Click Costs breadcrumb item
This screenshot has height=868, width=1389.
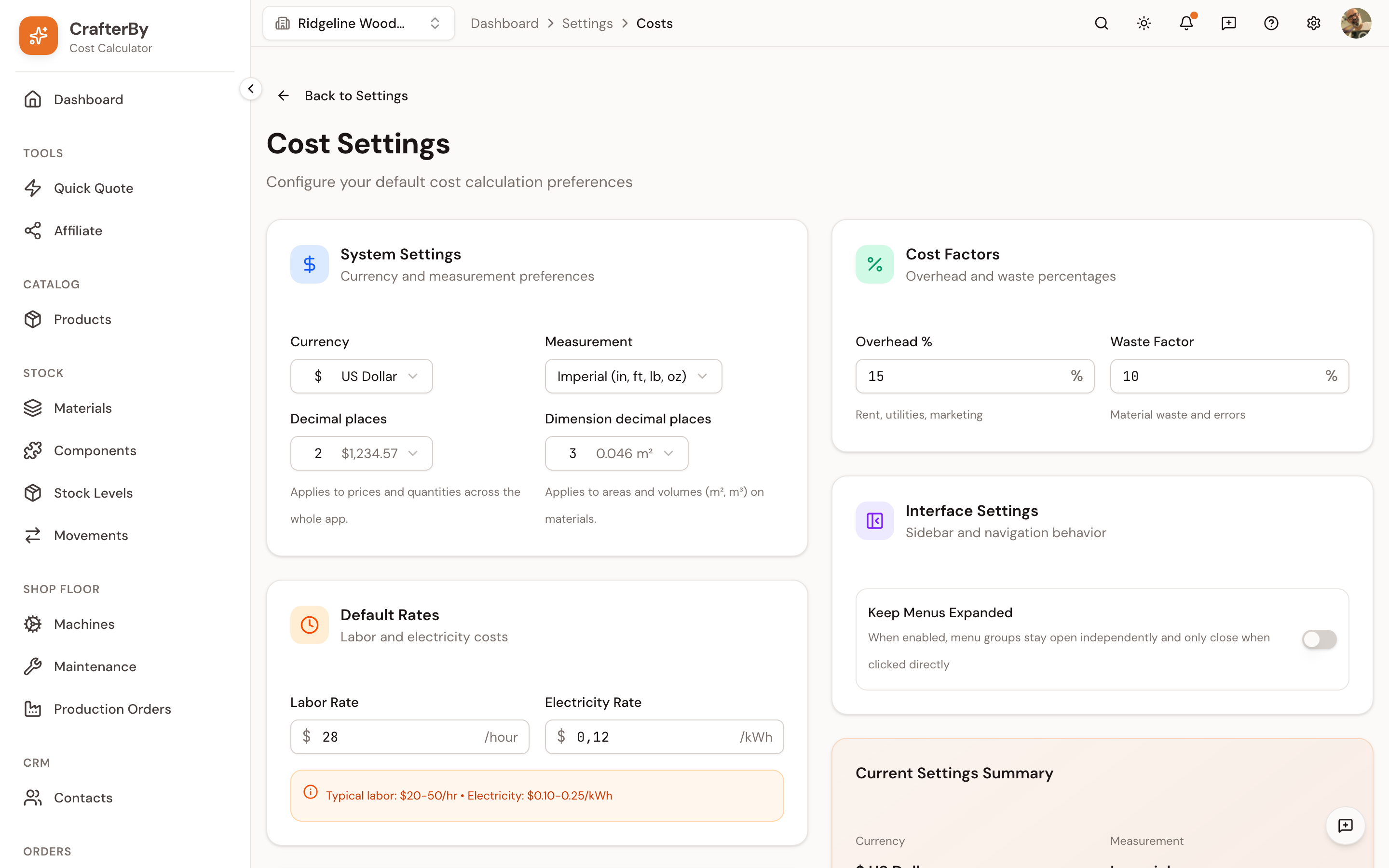(x=654, y=24)
